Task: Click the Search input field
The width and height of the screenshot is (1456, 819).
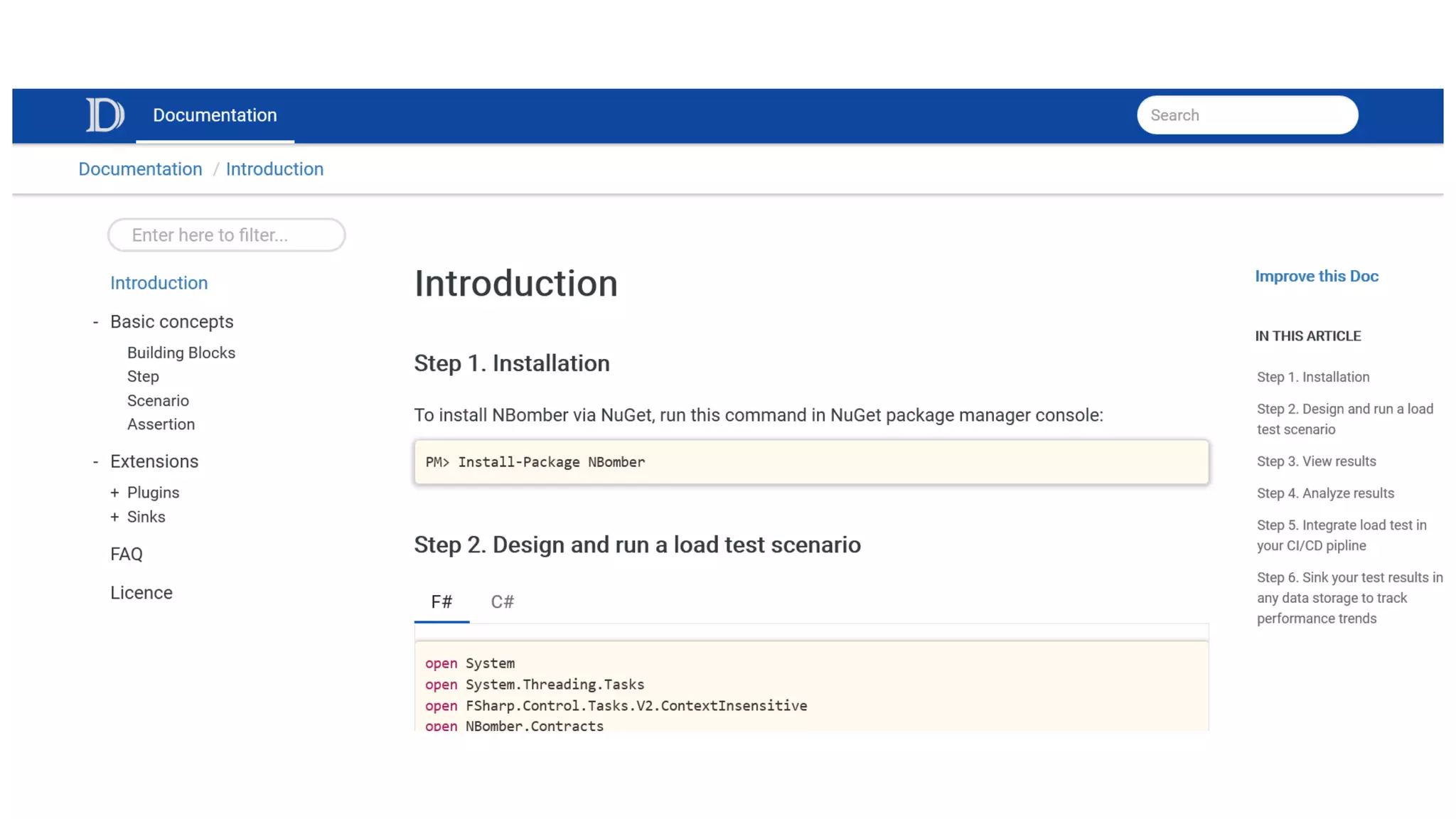Action: pos(1247,115)
